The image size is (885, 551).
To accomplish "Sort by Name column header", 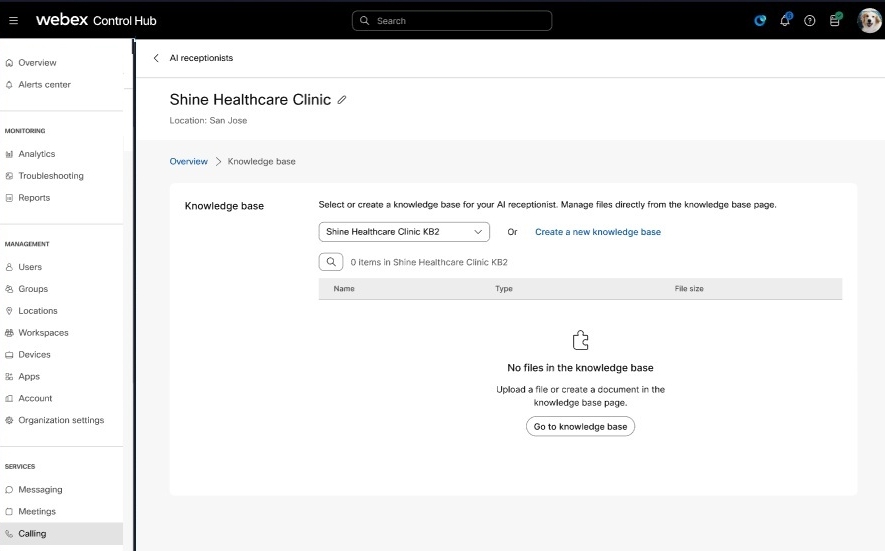I will 344,289.
